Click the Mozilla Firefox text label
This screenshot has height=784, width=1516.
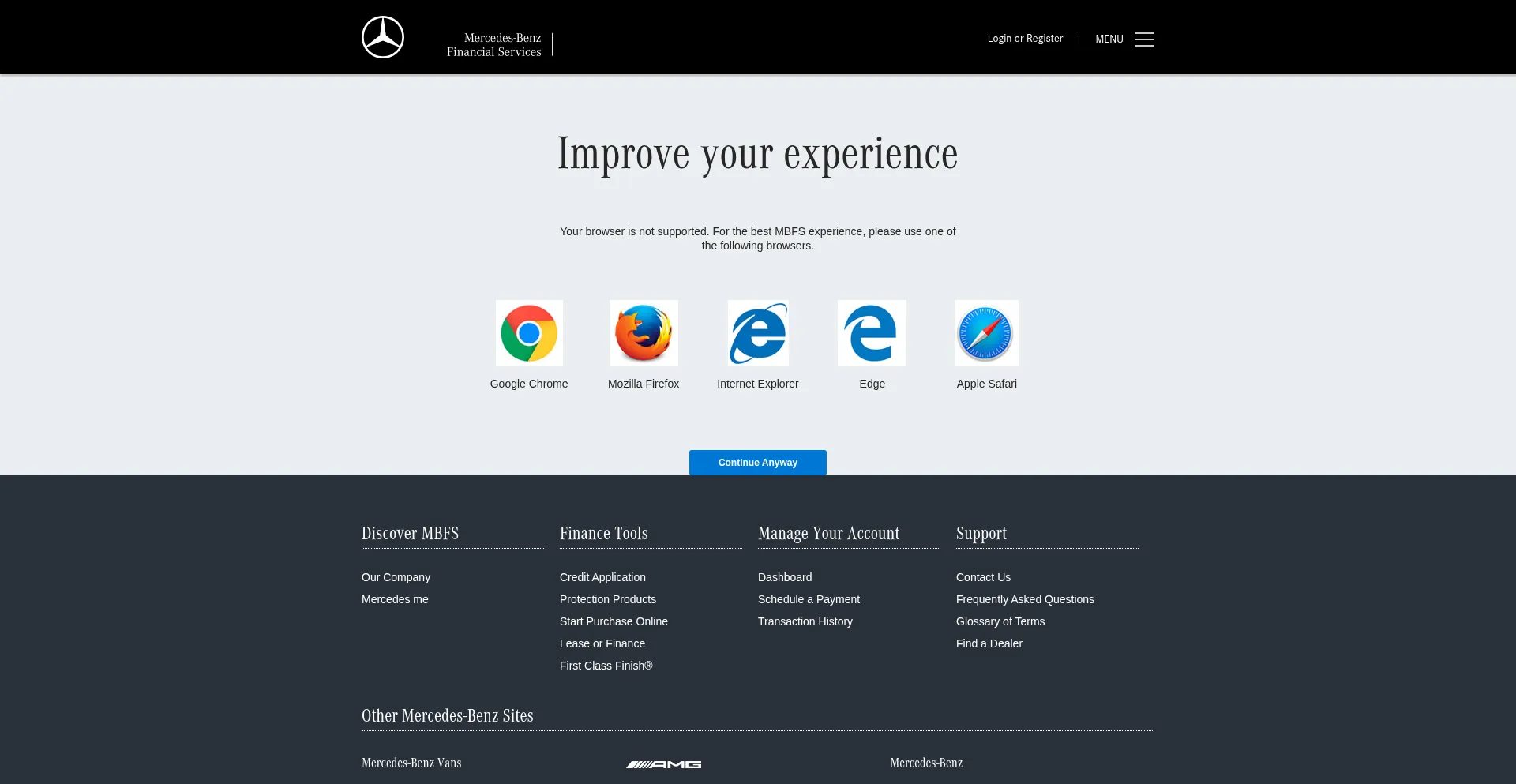click(x=644, y=384)
